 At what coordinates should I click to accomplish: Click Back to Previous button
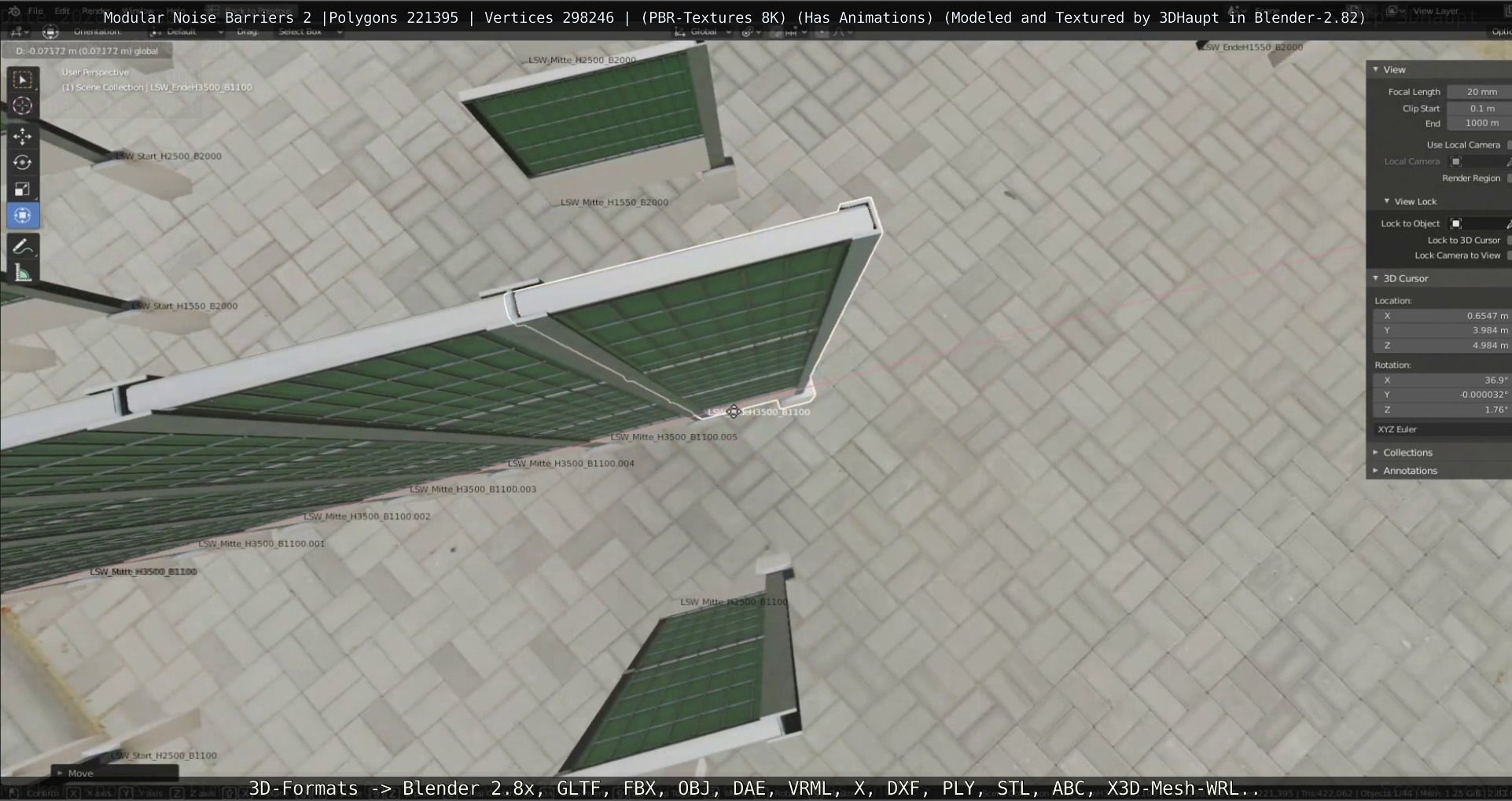pyautogui.click(x=253, y=11)
